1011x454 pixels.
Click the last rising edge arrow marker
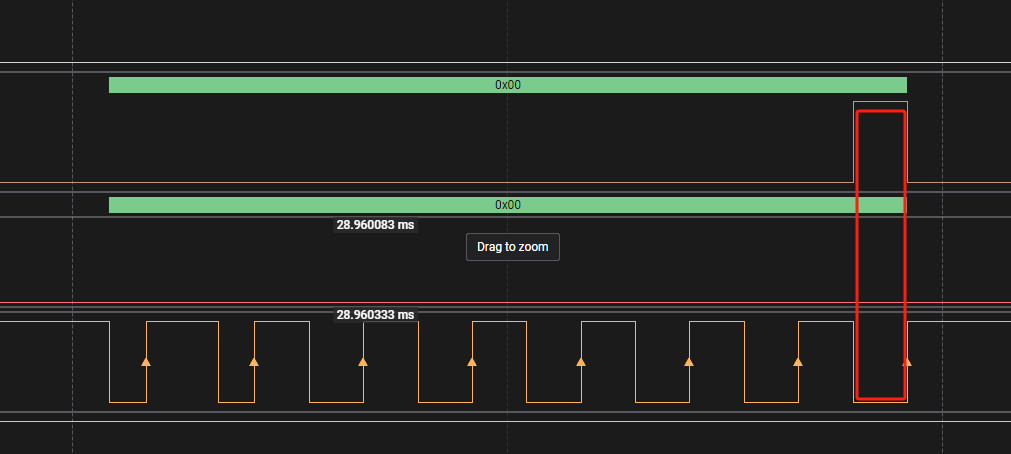pos(907,361)
